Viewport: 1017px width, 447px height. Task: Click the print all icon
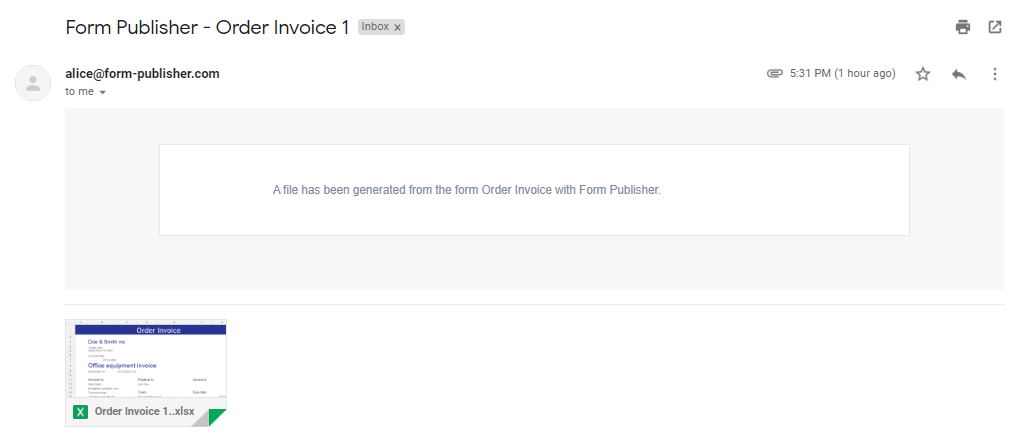click(x=963, y=27)
